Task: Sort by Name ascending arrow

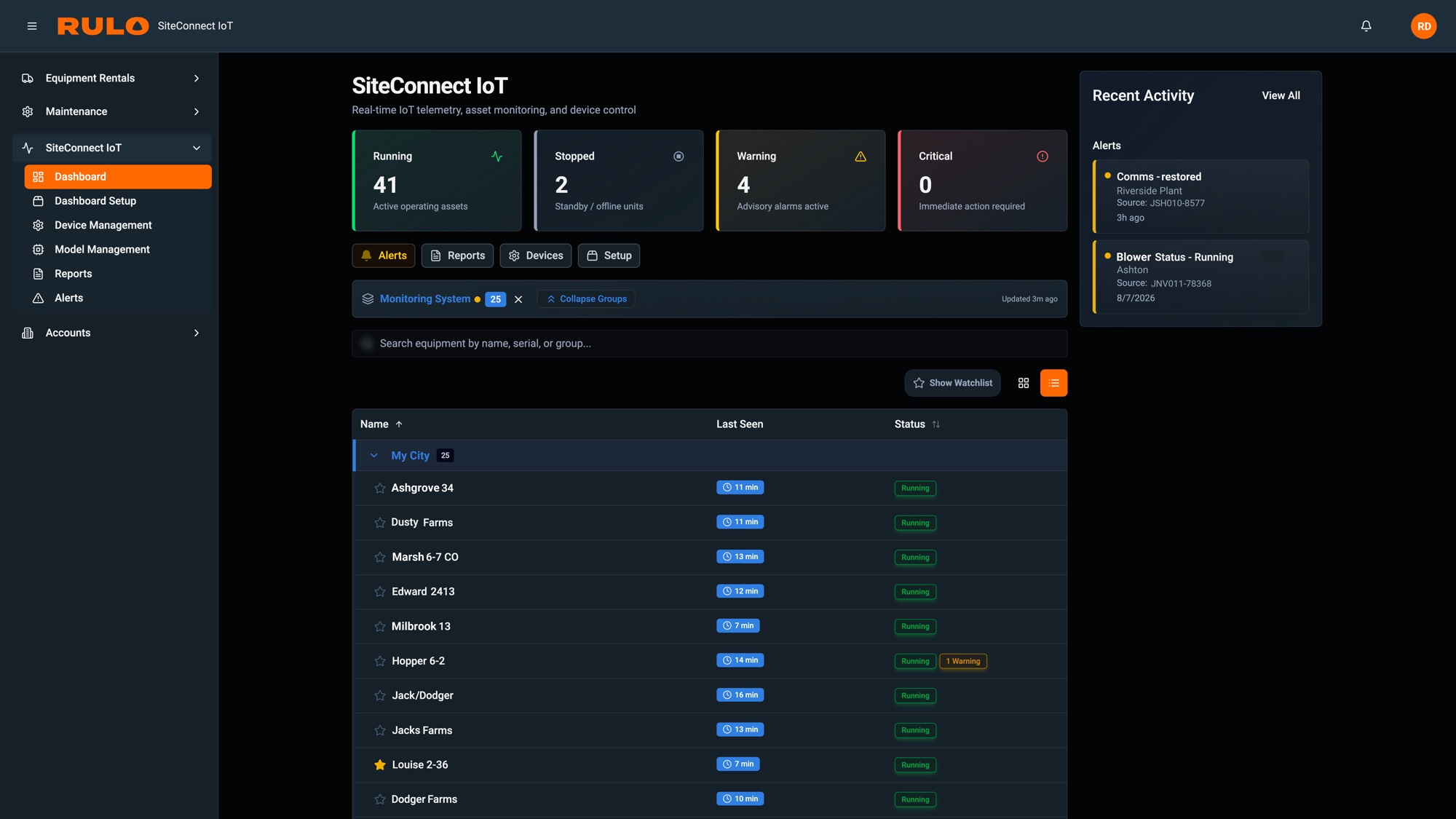Action: [399, 424]
